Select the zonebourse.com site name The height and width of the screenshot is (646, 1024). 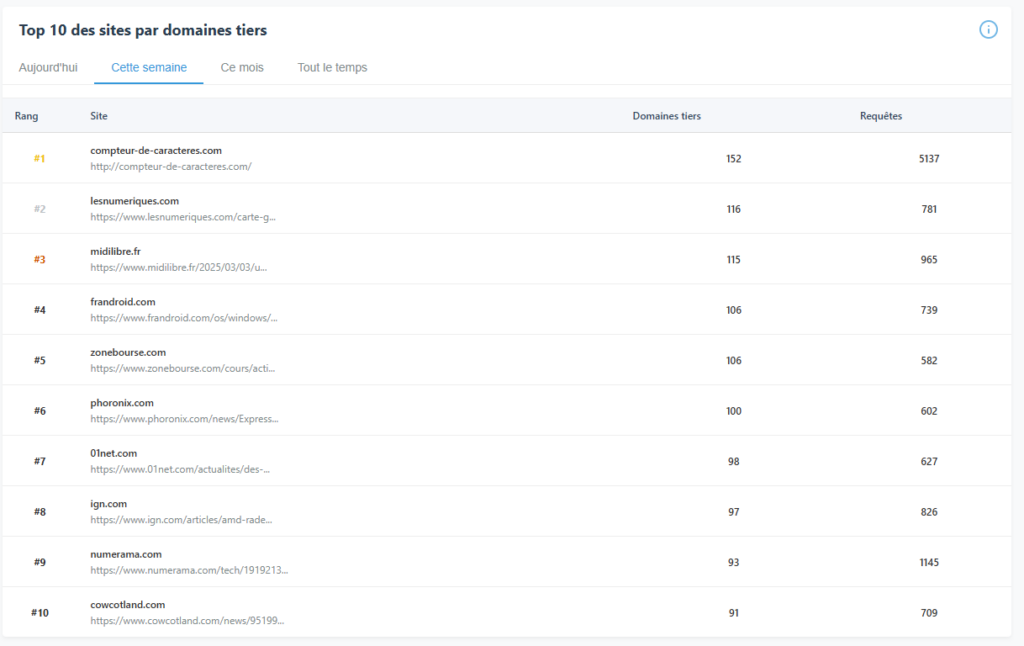(128, 352)
